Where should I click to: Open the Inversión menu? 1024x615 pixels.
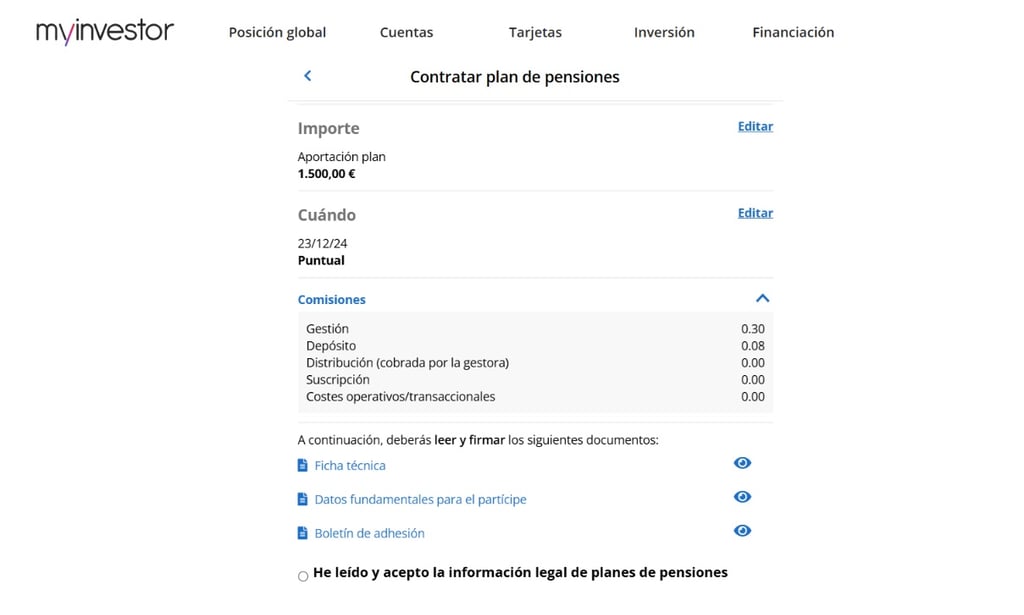click(664, 32)
